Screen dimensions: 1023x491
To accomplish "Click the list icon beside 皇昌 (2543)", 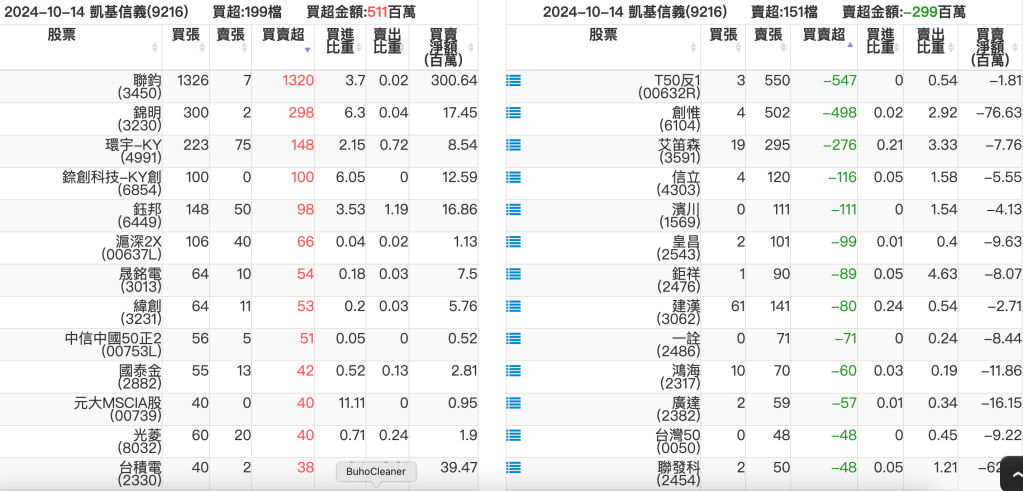I will point(514,241).
